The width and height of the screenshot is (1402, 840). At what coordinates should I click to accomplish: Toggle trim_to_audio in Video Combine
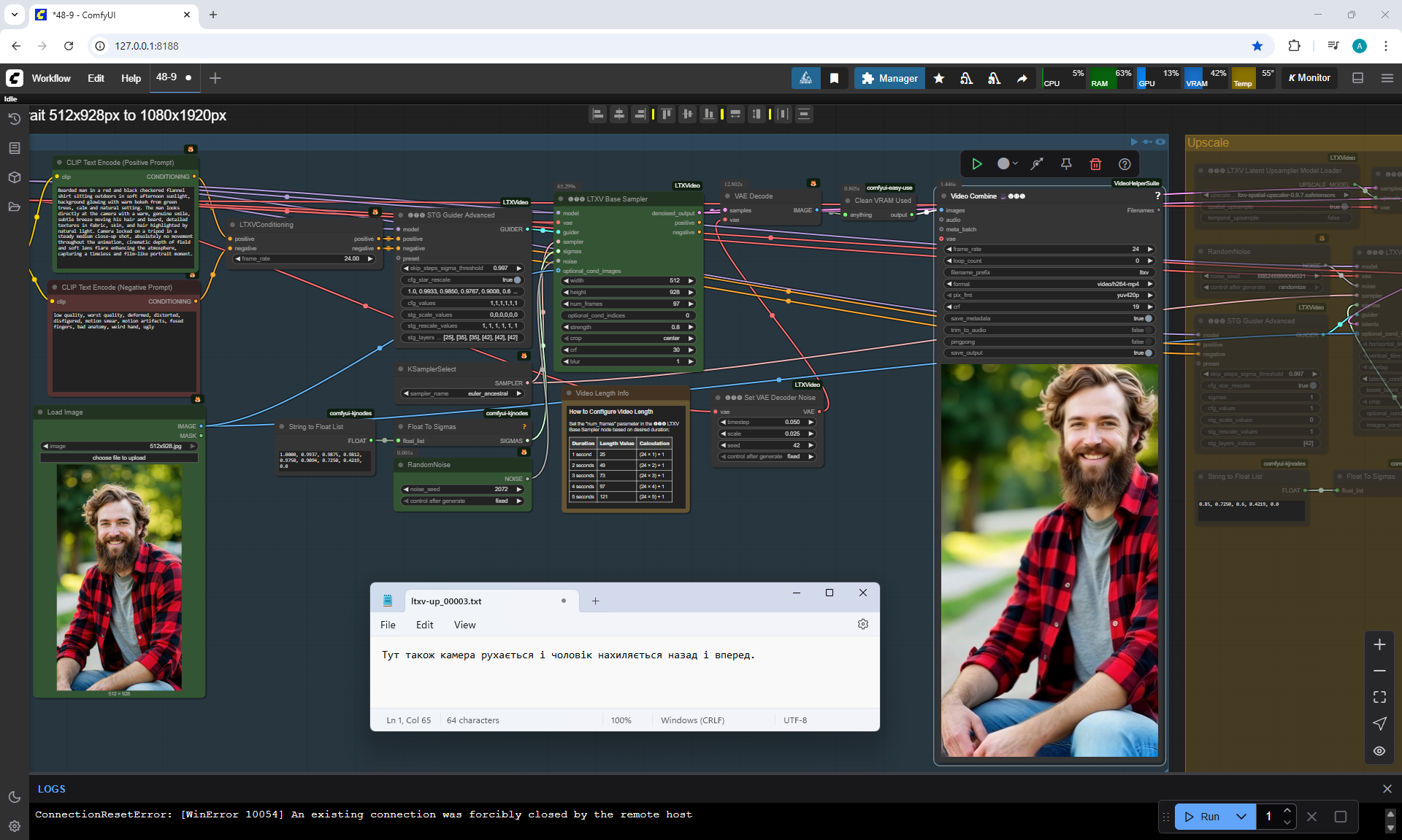coord(1148,330)
